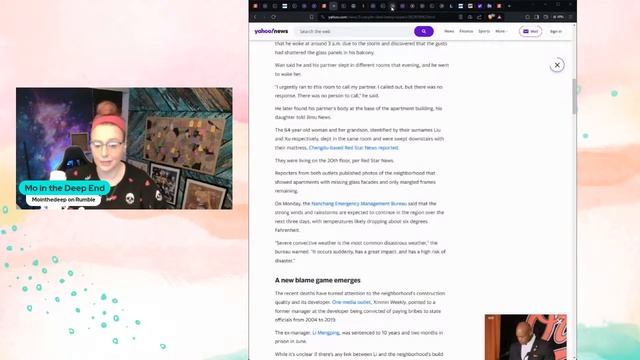Screen dimensions: 640x360
Task: Toggle the browser sidebar panel icon
Action: pyautogui.click(x=536, y=17)
